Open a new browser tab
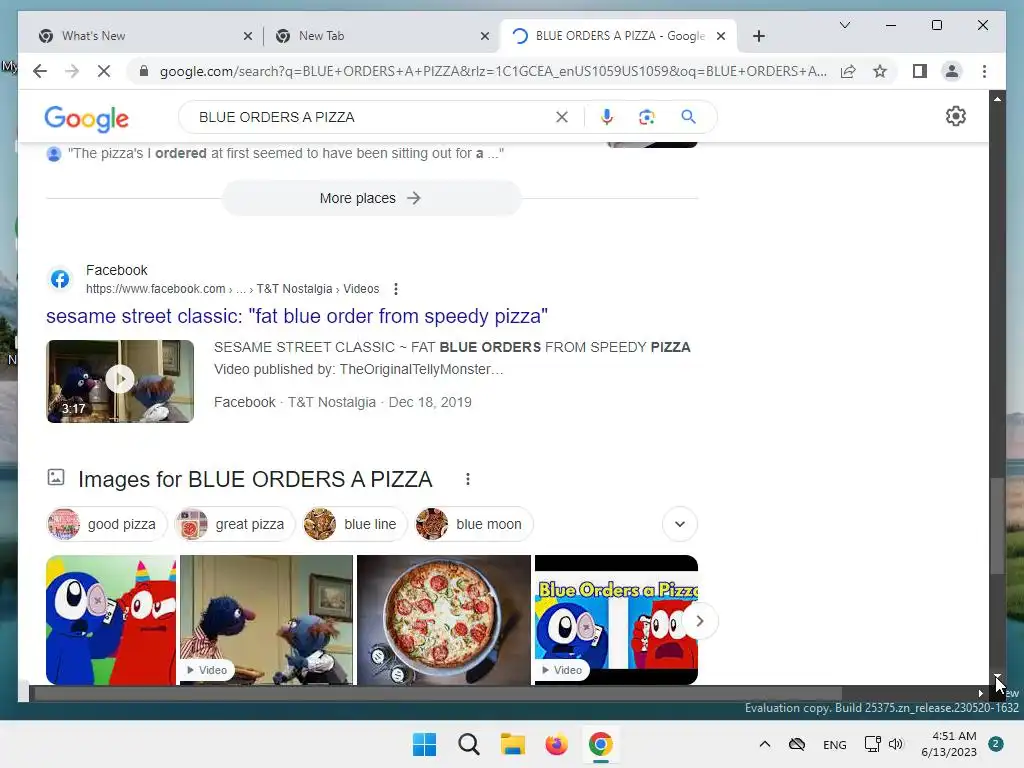This screenshot has height=768, width=1024. (x=758, y=36)
